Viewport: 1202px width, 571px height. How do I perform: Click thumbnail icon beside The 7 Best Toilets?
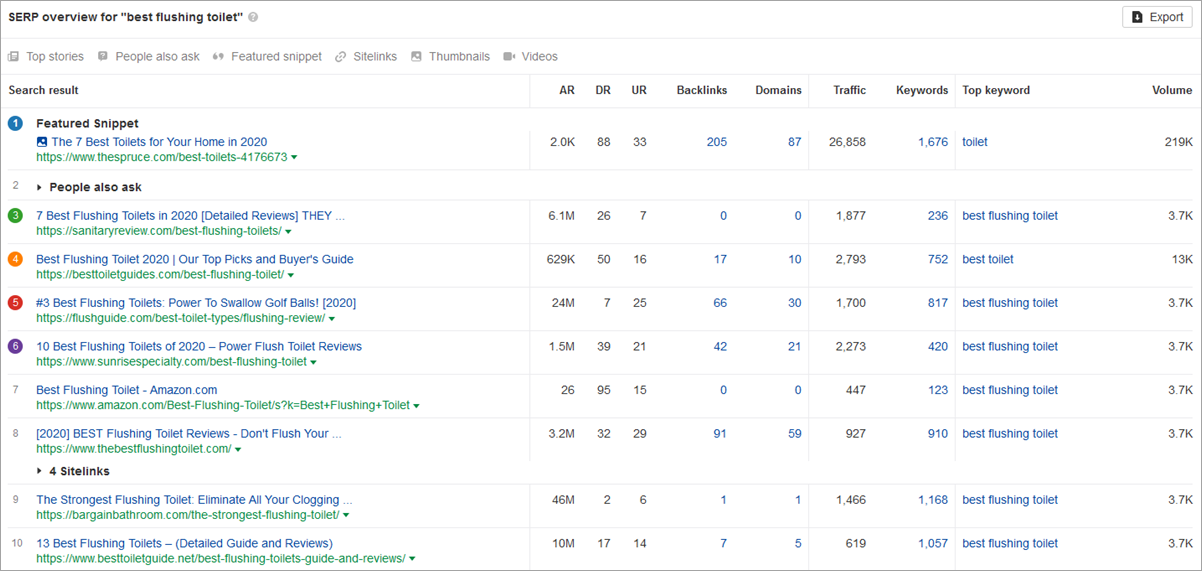(x=42, y=142)
